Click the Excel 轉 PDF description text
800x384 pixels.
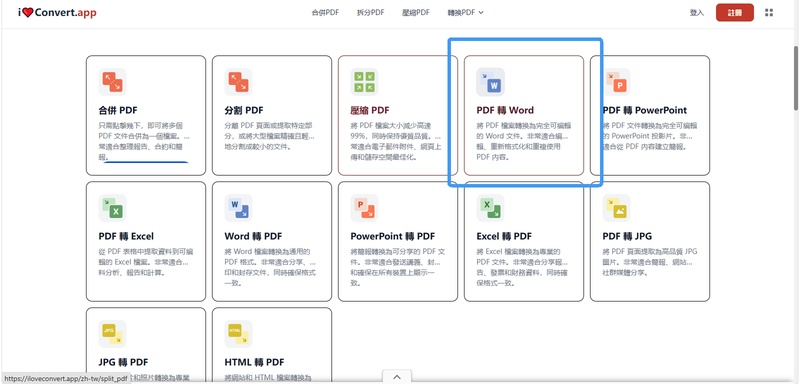[x=522, y=267]
